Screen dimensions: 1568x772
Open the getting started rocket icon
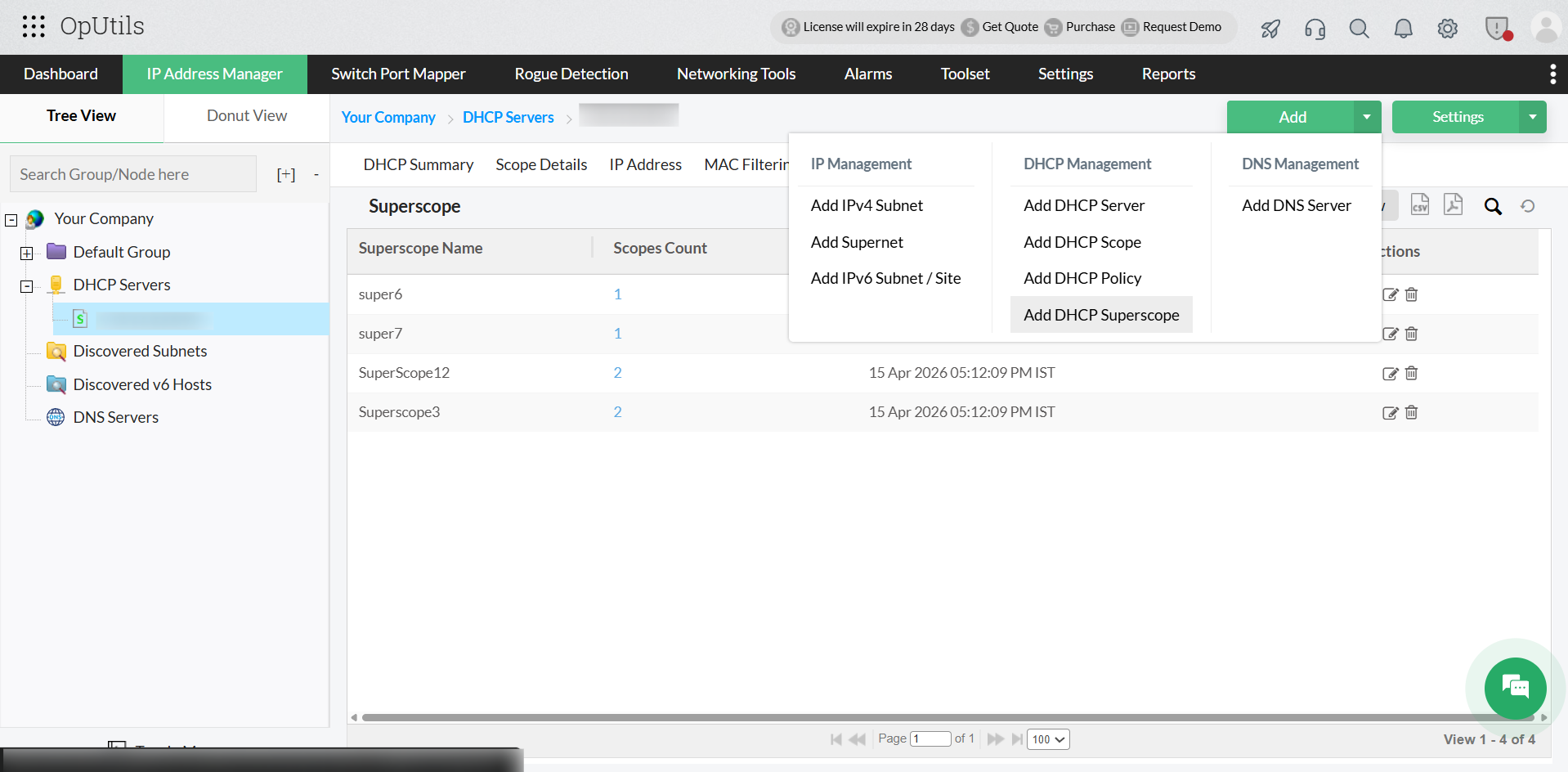pos(1270,28)
